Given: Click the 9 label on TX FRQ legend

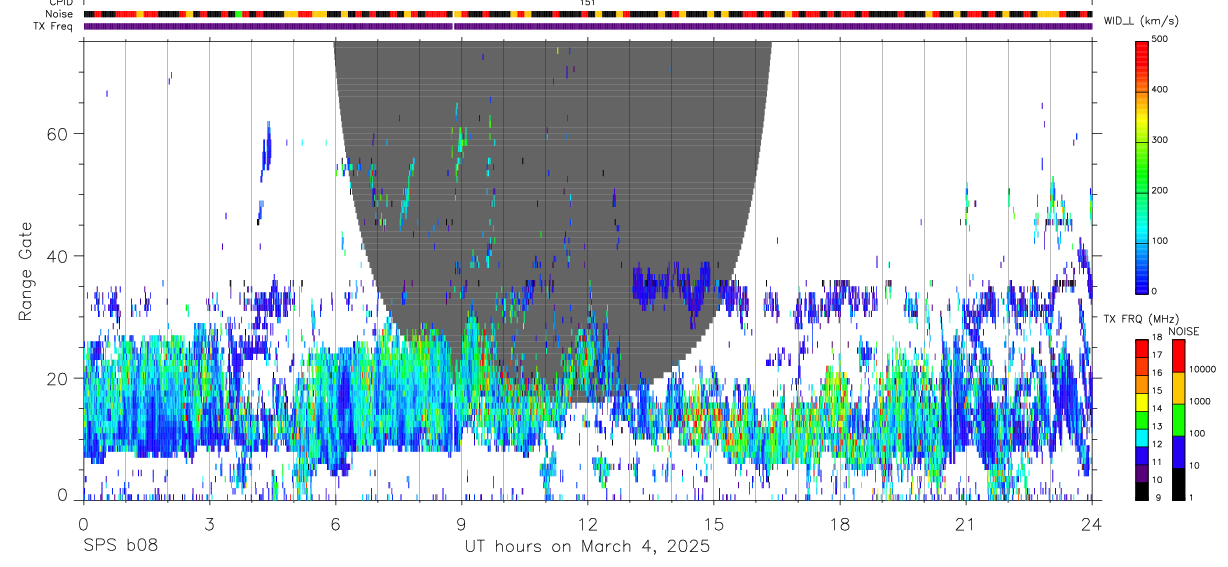Looking at the screenshot, I should 1156,497.
